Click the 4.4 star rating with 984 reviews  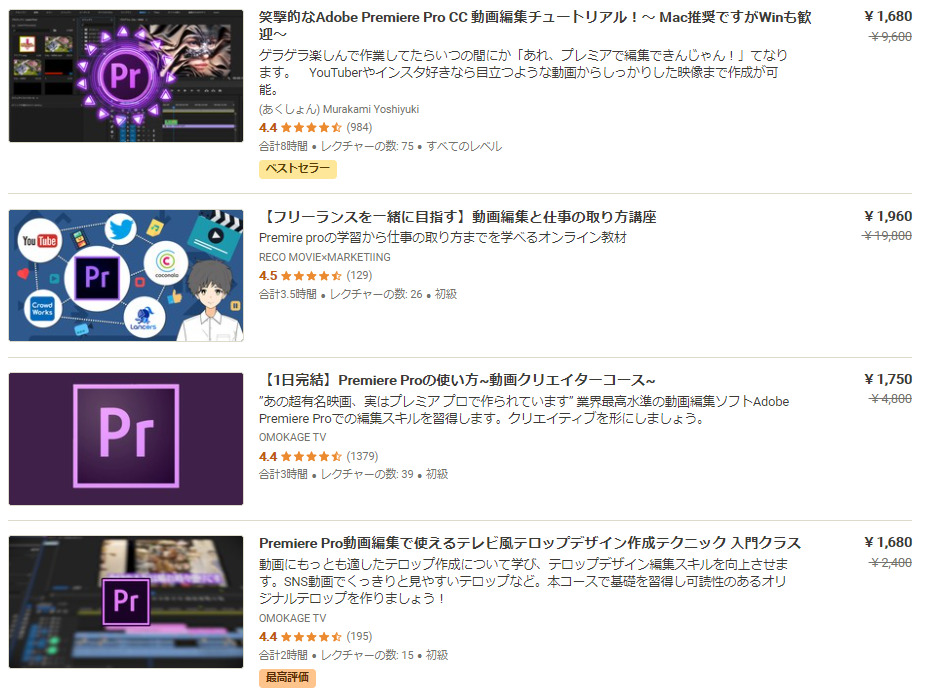pos(315,127)
